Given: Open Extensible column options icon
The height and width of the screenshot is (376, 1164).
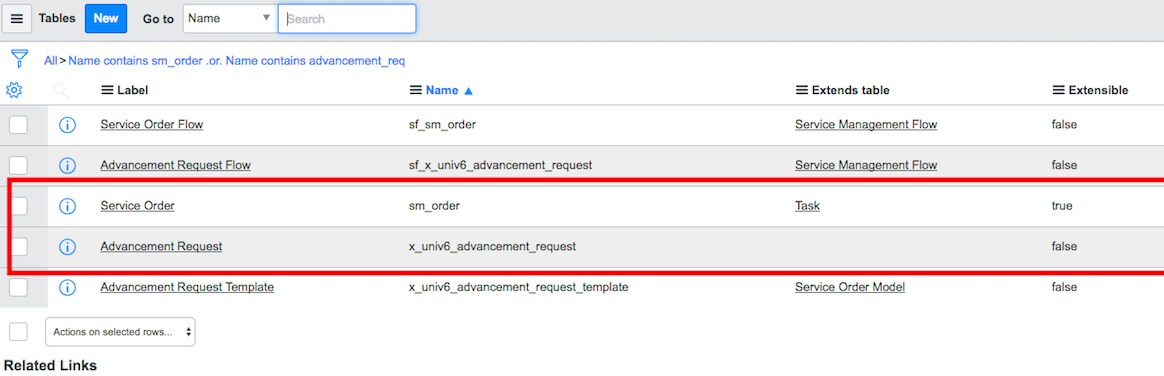Looking at the screenshot, I should tap(1059, 90).
